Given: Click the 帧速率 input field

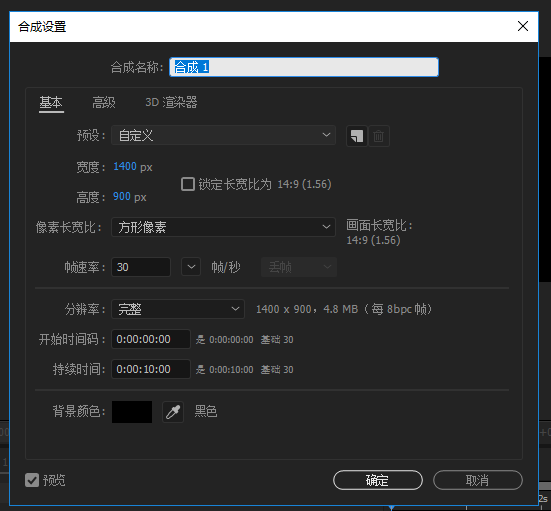Looking at the screenshot, I should (141, 267).
